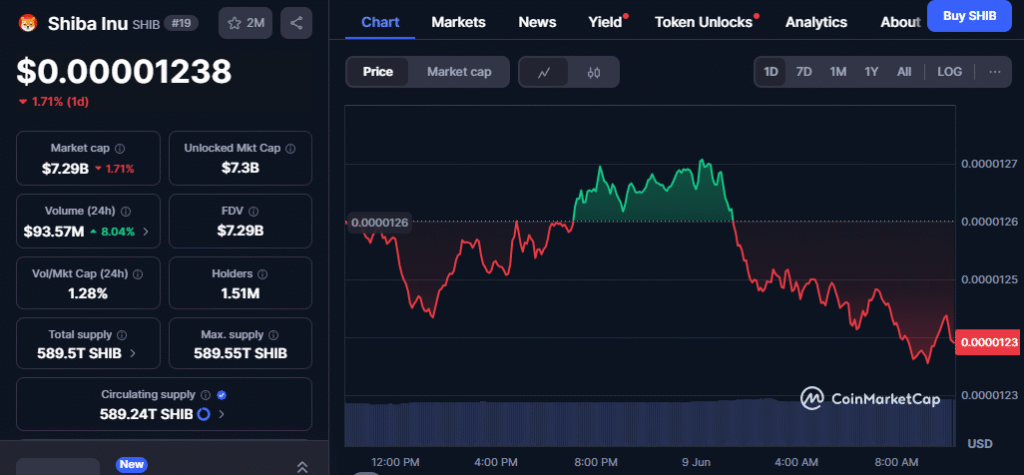Select the All time range
This screenshot has height=475, width=1024.
[904, 72]
